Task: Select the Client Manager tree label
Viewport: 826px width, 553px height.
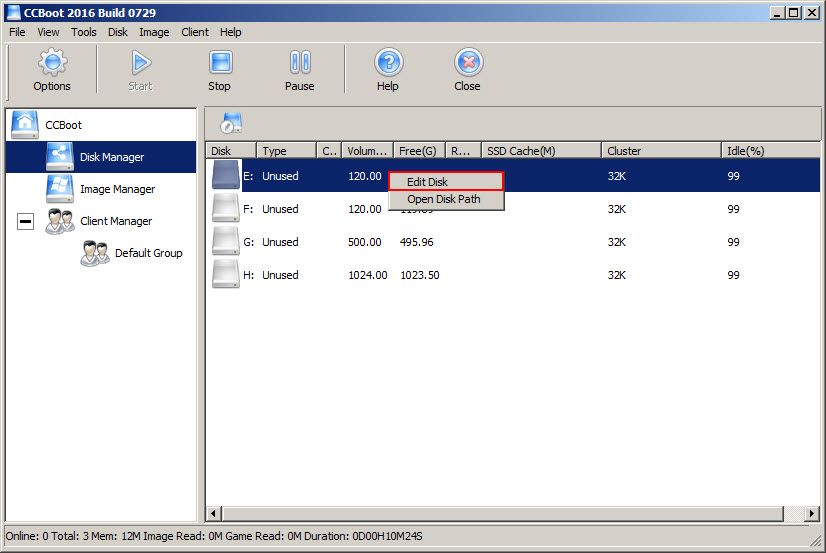Action: (x=116, y=221)
